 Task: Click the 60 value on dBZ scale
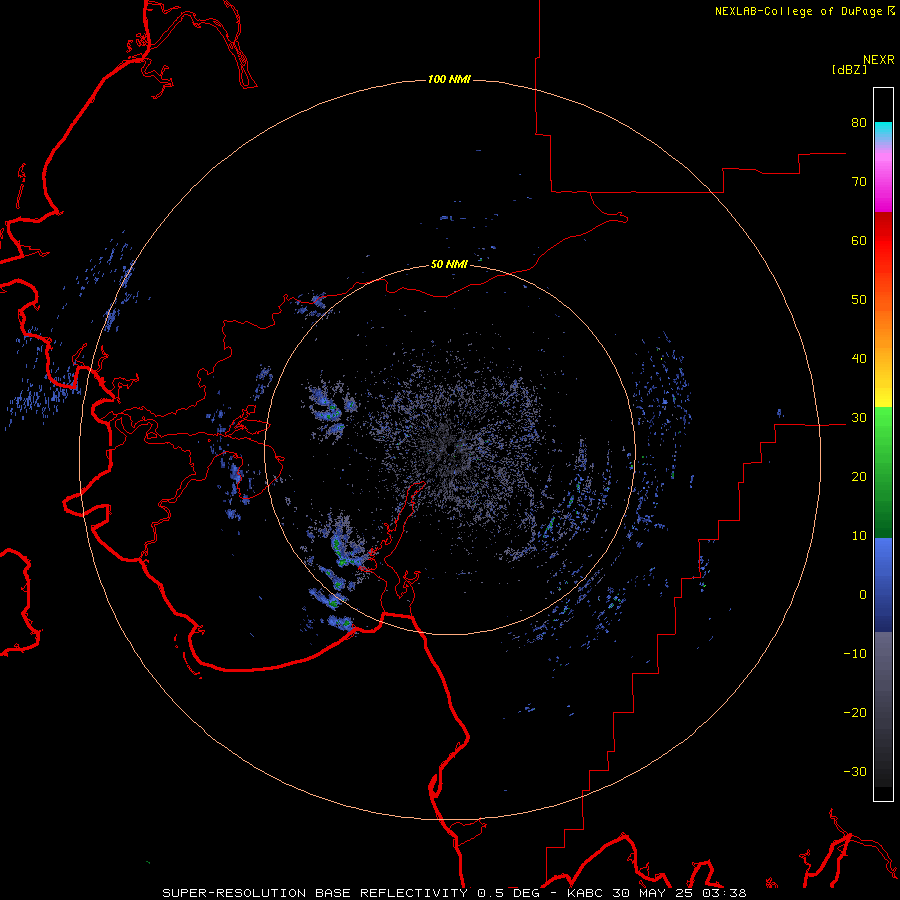click(x=859, y=240)
